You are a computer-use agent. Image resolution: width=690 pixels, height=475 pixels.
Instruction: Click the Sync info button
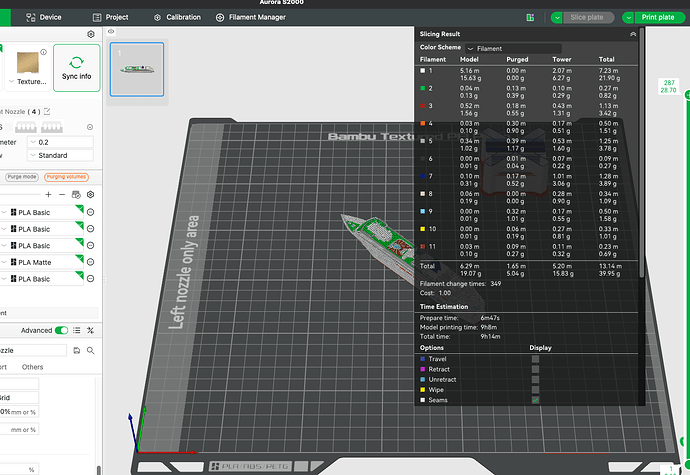click(x=77, y=68)
